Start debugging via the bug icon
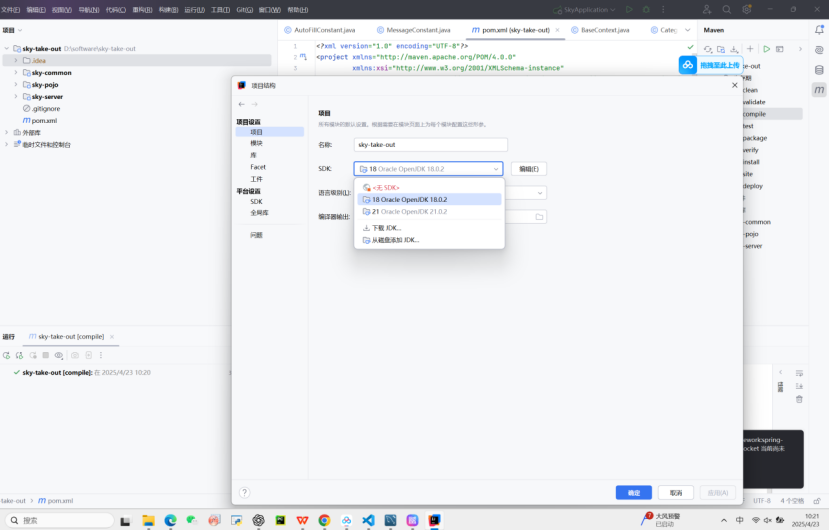 (x=646, y=10)
